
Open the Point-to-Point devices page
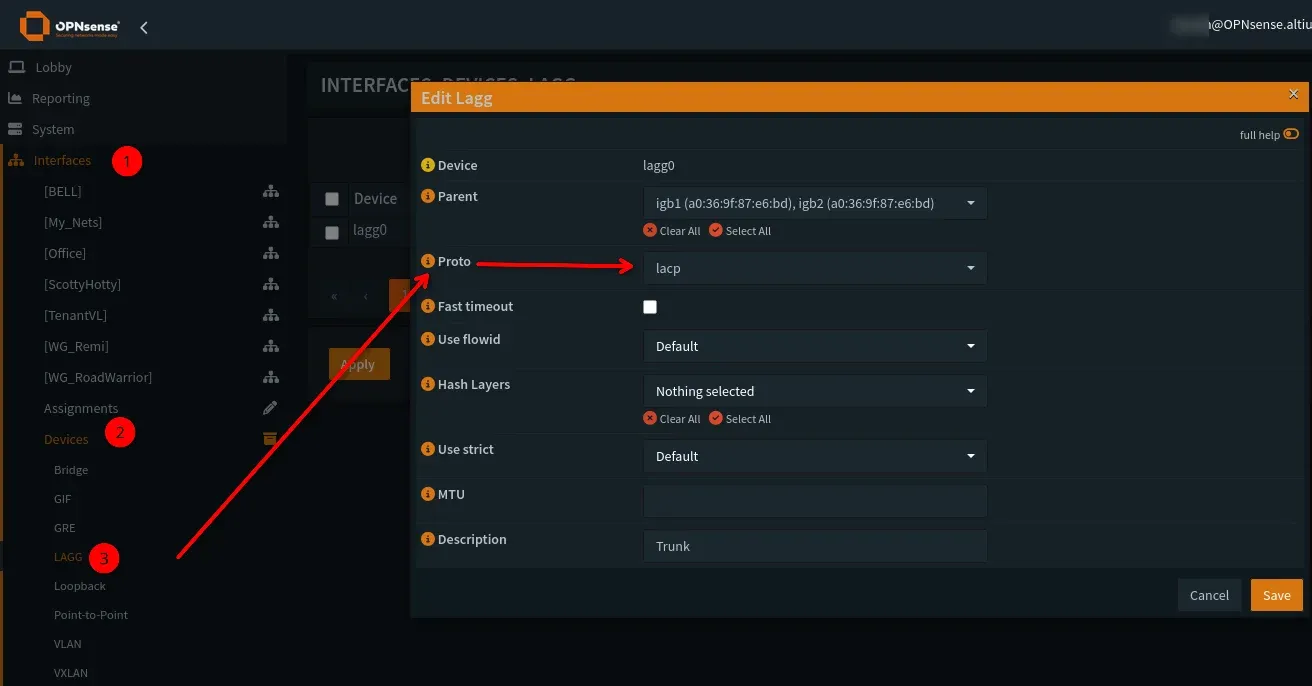coord(91,615)
